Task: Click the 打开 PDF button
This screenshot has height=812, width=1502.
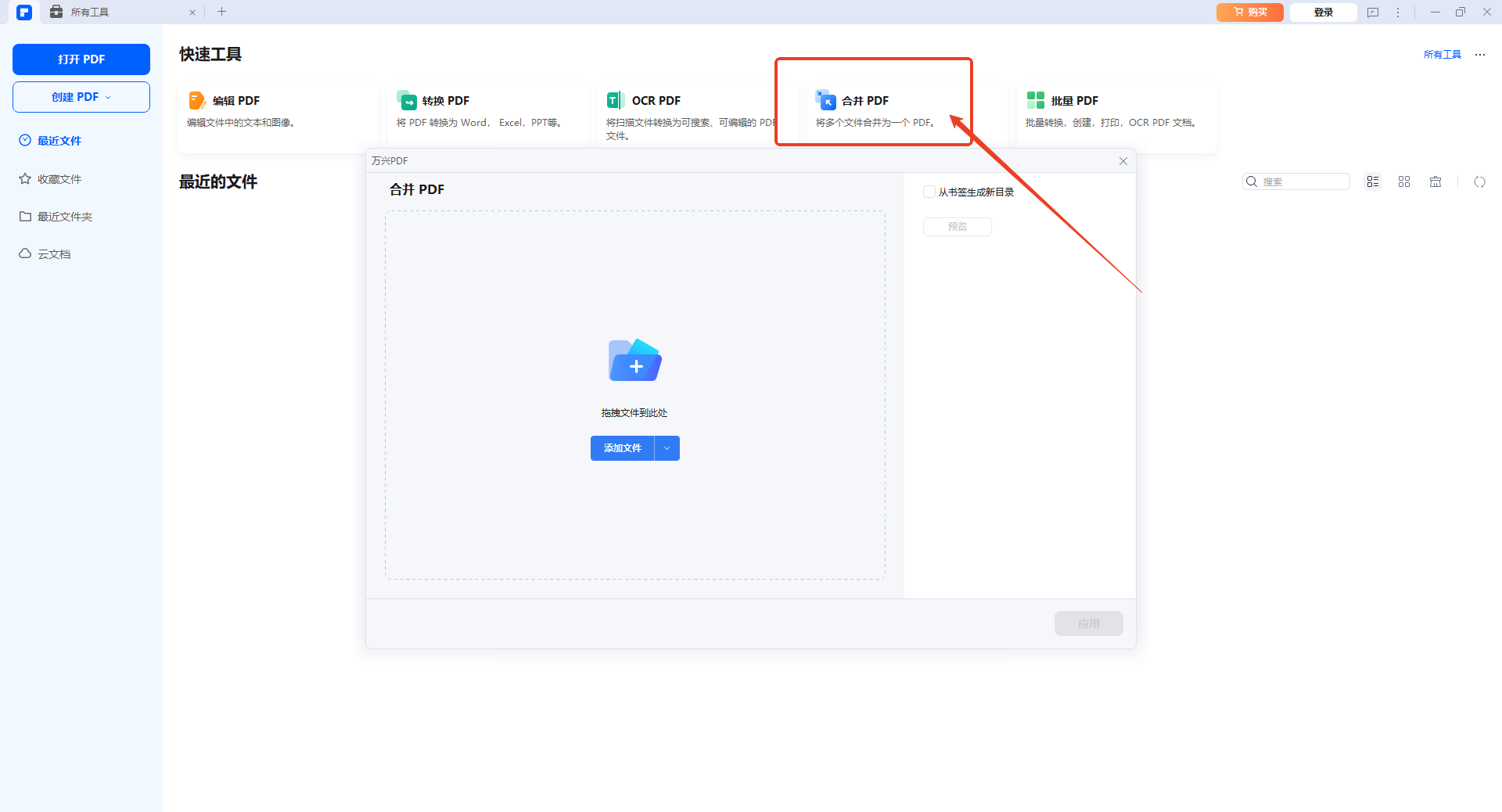Action: 81,59
